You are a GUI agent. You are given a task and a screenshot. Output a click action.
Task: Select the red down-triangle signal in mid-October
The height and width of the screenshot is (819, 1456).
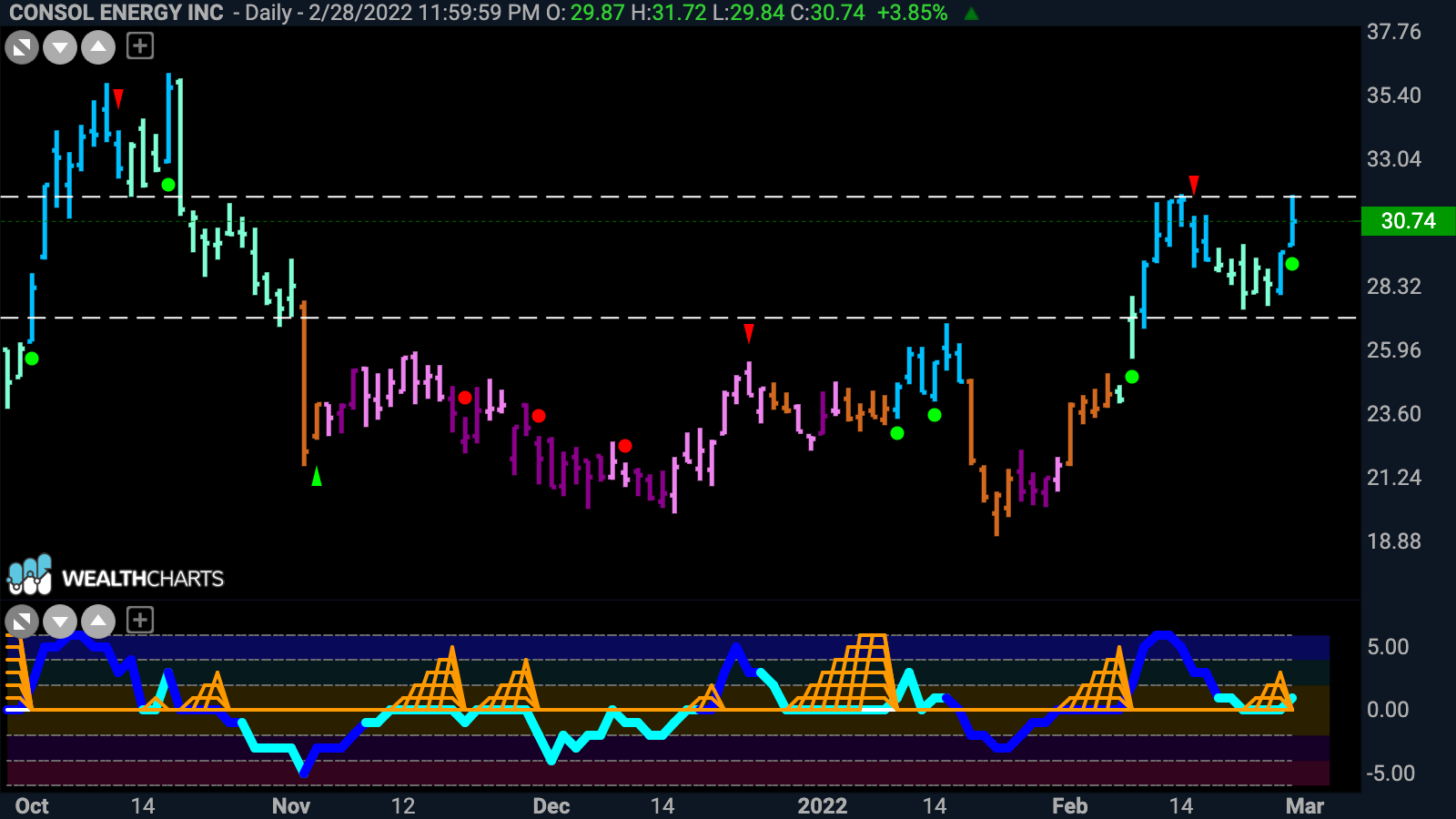click(118, 98)
